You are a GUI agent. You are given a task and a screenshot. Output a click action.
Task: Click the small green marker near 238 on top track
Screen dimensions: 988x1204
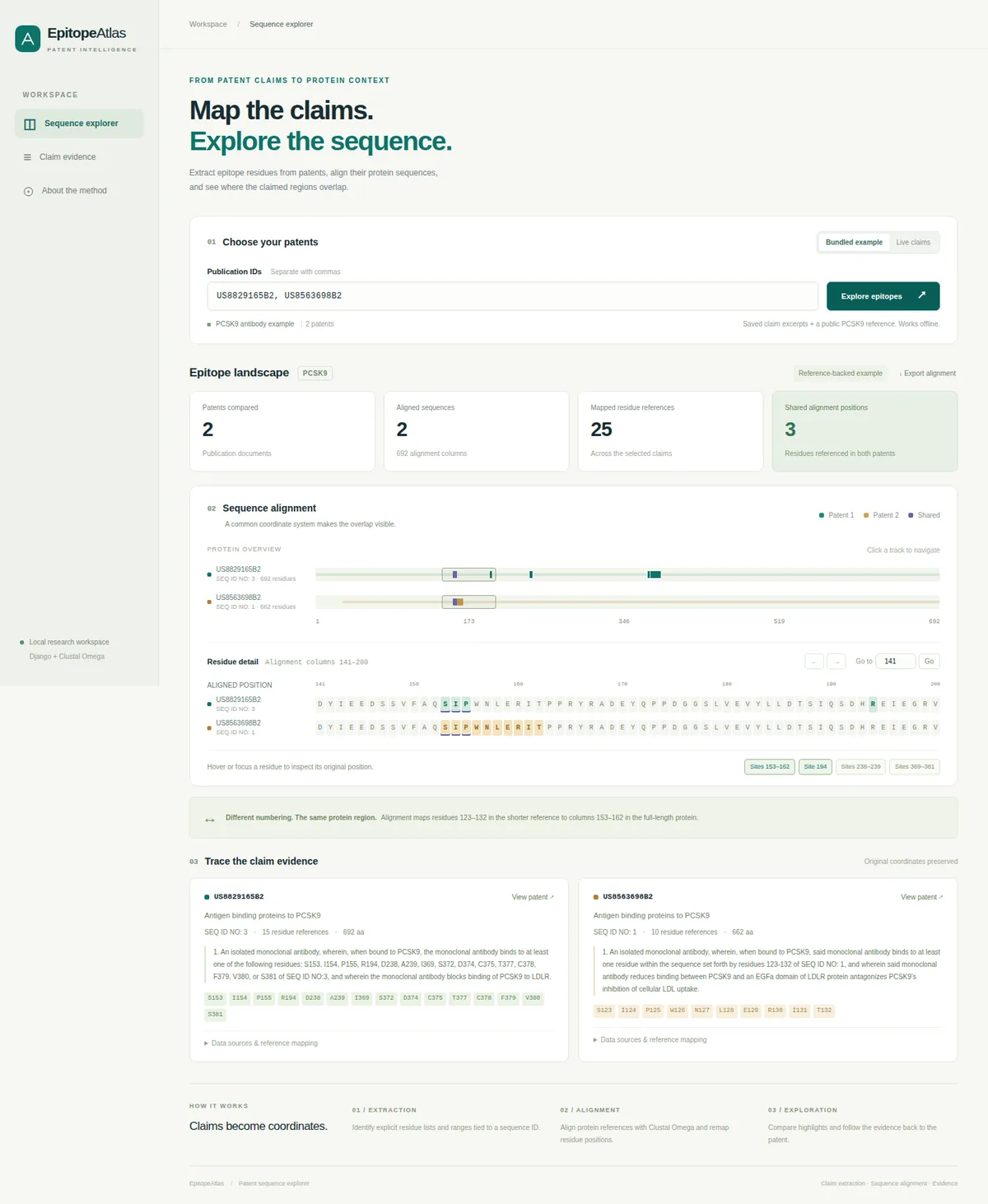(x=531, y=574)
